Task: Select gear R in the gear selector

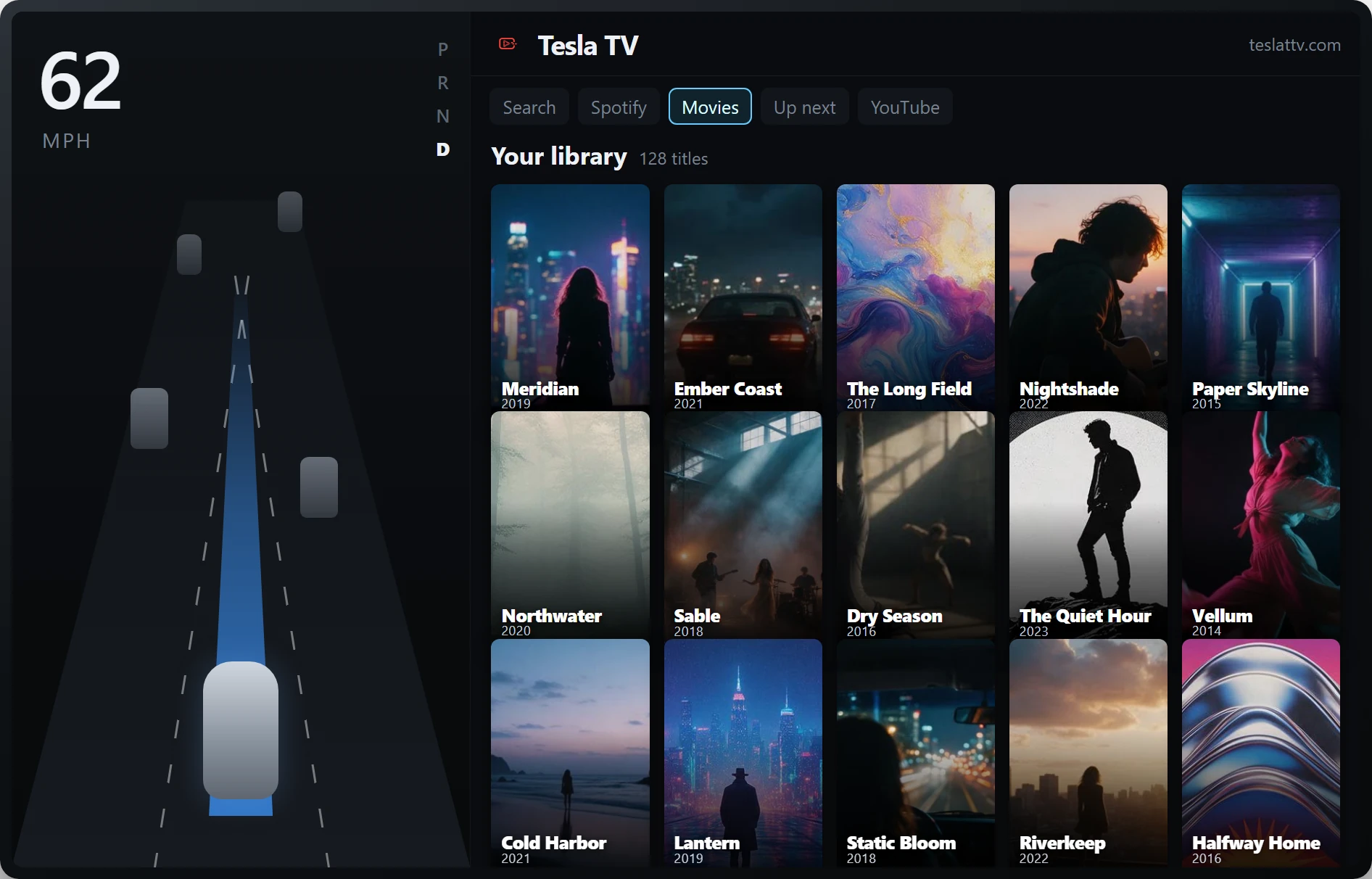Action: [443, 83]
